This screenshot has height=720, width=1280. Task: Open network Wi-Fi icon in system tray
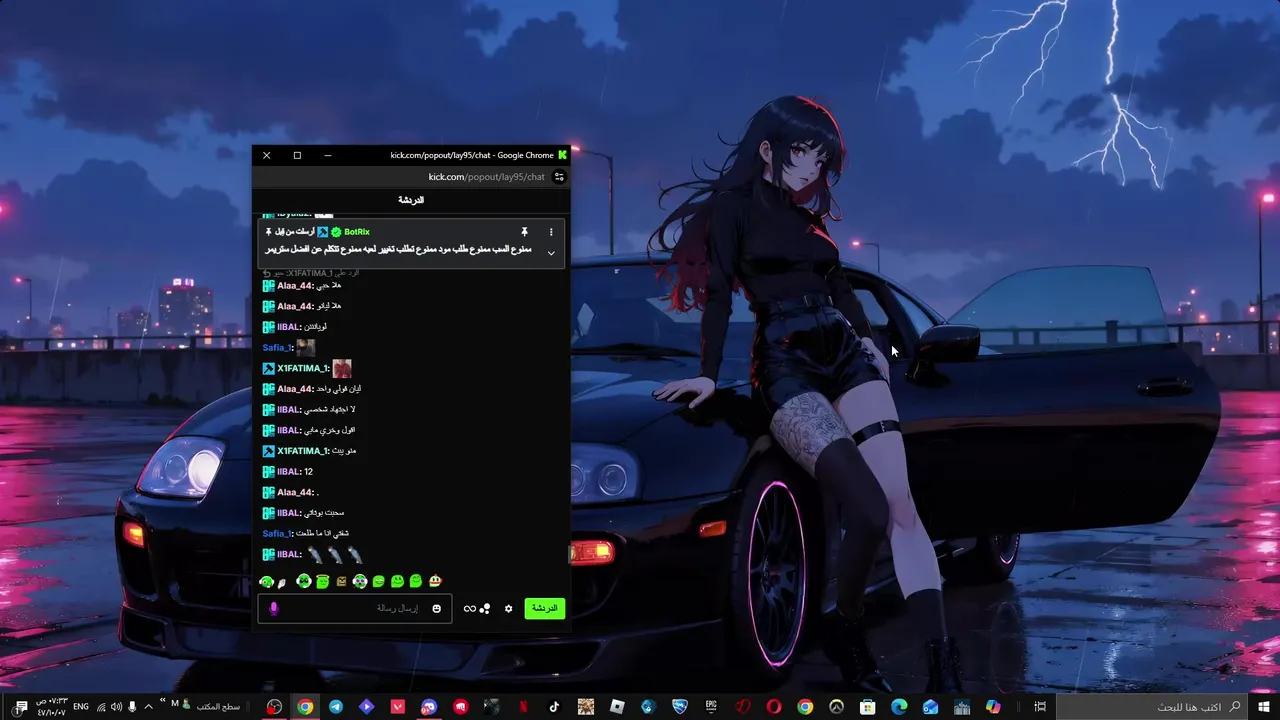[x=101, y=707]
